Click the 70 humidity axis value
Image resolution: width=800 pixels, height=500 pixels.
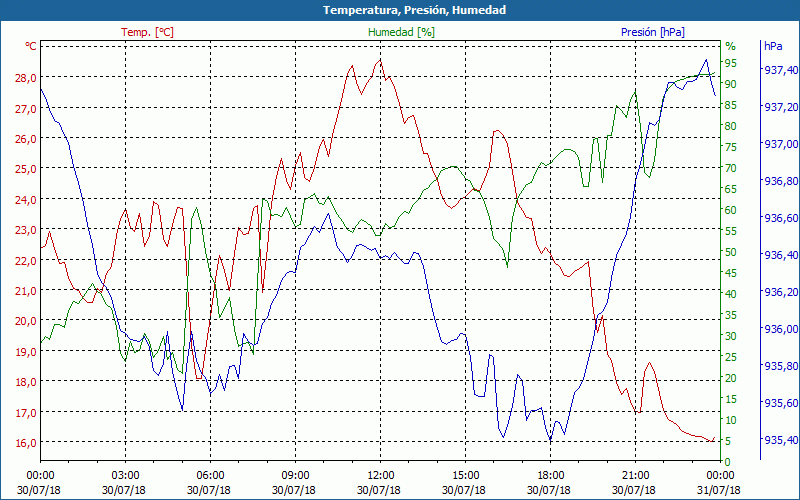point(731,168)
